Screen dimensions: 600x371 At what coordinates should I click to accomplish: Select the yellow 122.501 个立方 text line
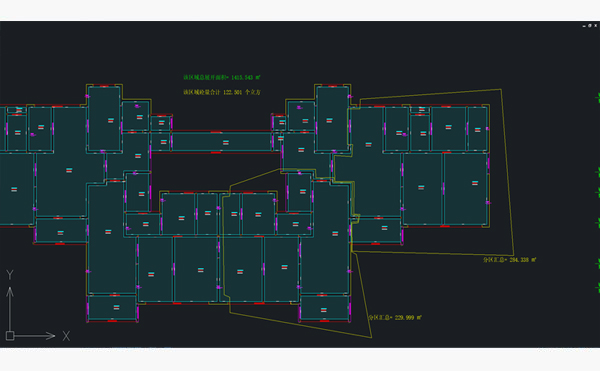(222, 92)
